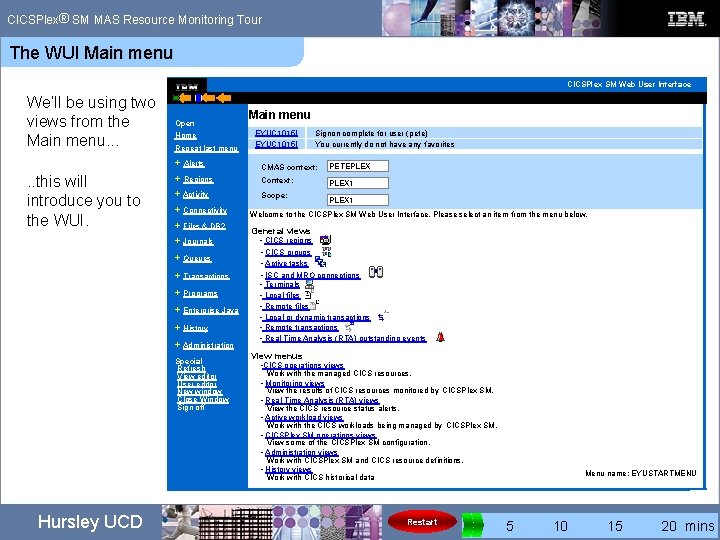
Task: Click the CICS regions computer icon
Action: tap(325, 240)
